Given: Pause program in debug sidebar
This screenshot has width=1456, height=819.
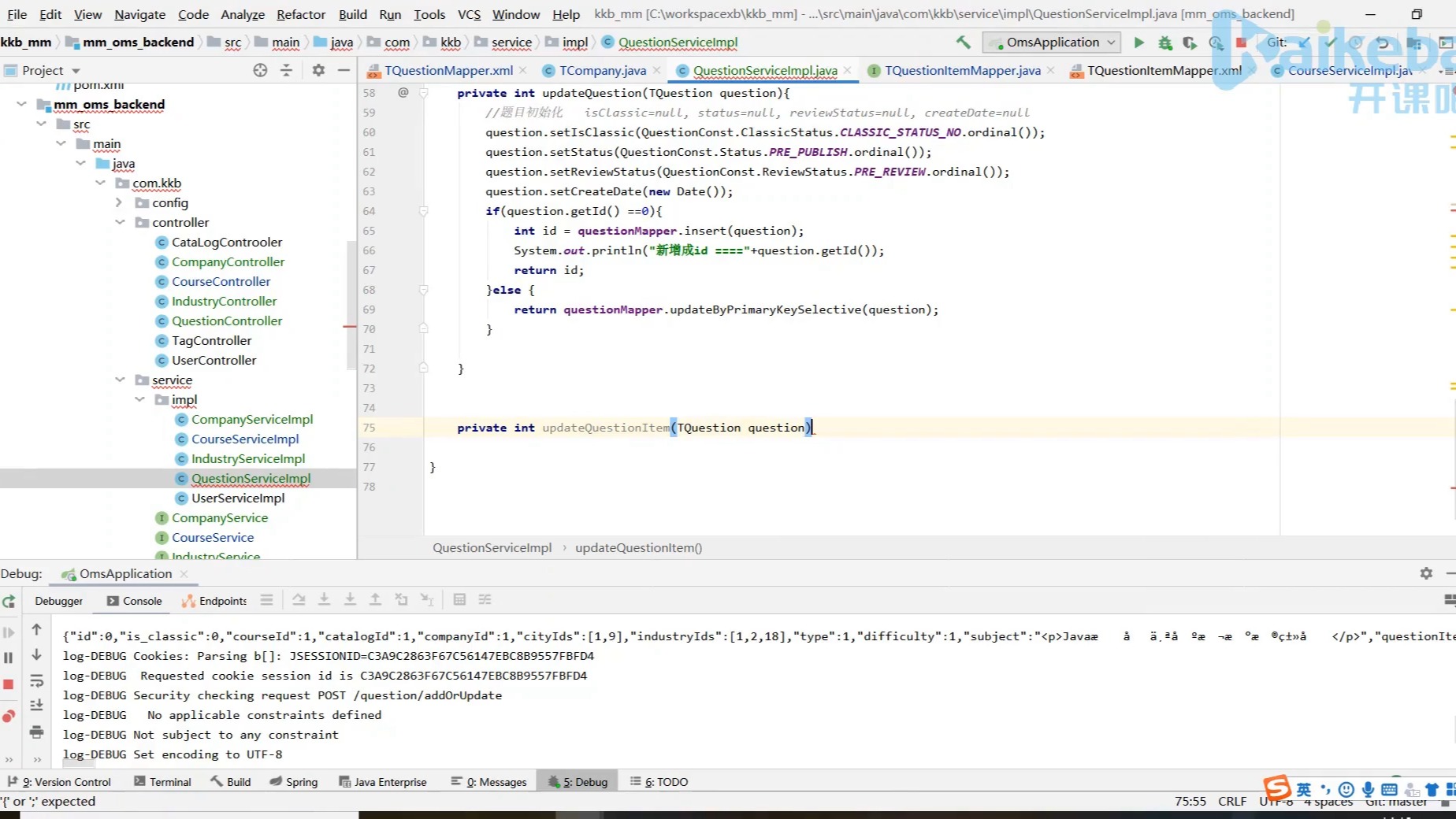Looking at the screenshot, I should pos(9,658).
